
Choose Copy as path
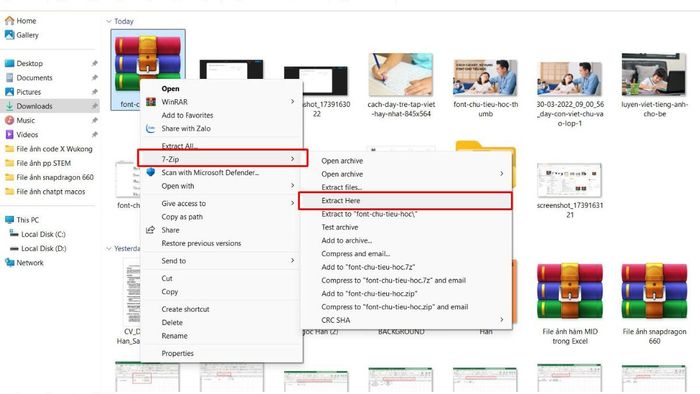pyautogui.click(x=182, y=217)
